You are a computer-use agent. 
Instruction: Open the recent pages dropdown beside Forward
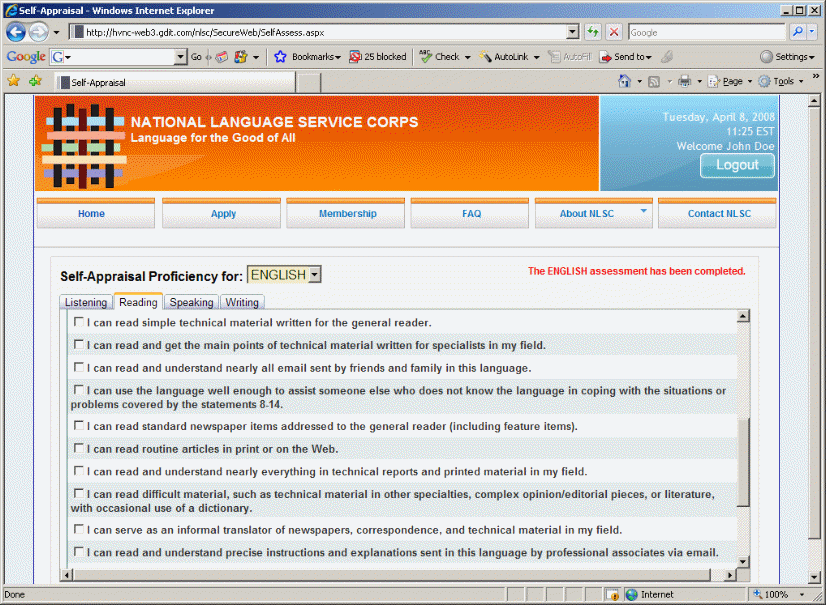click(x=56, y=33)
